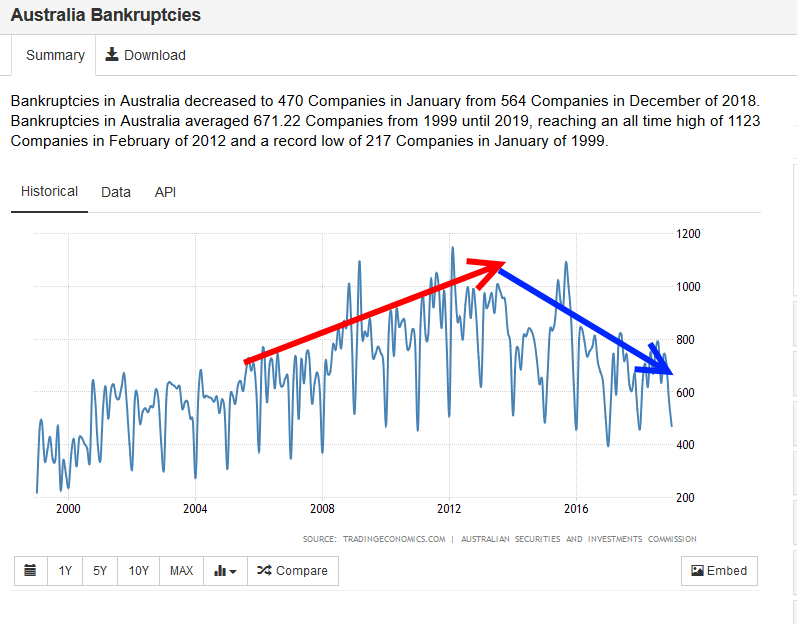Click the Embed button

click(x=719, y=571)
